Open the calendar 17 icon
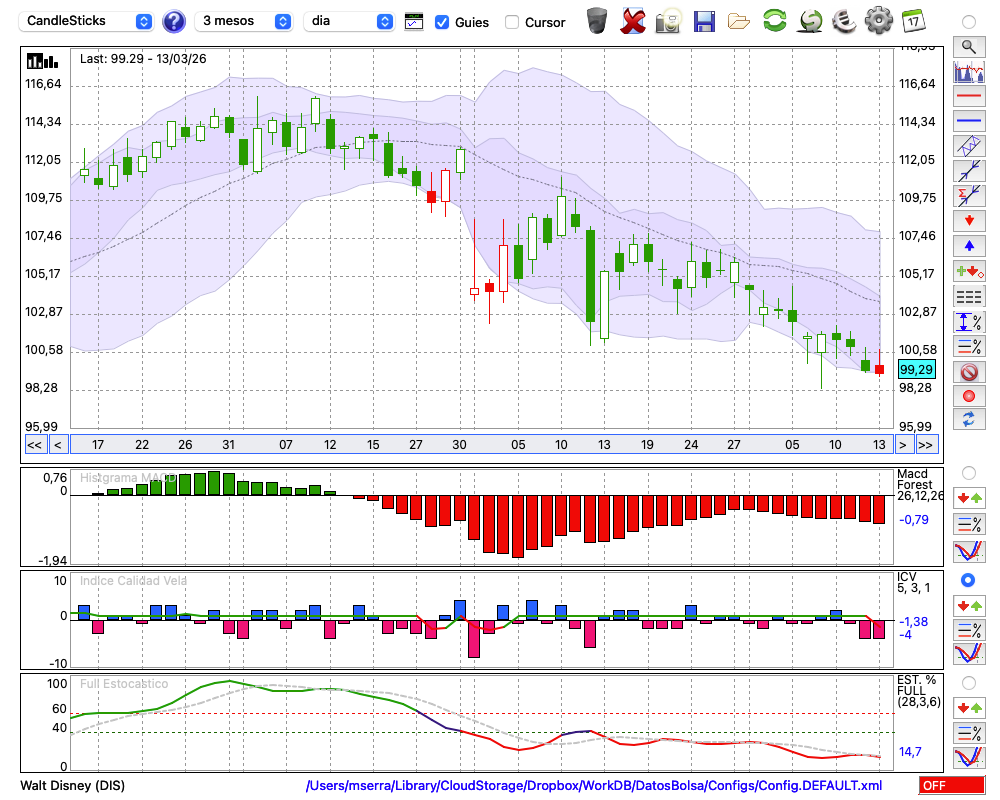 913,21
